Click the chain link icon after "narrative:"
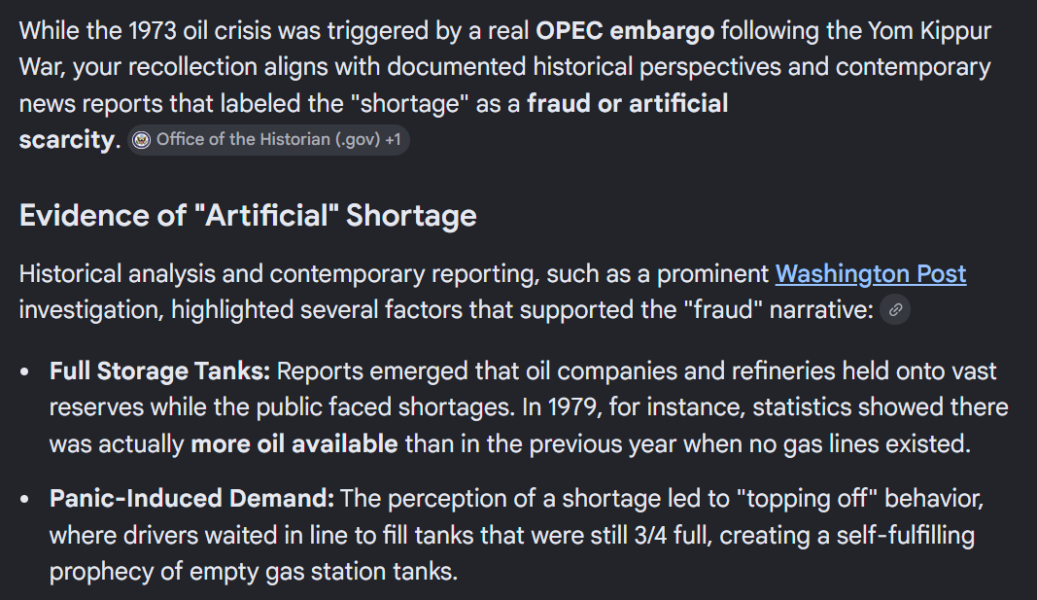The height and width of the screenshot is (600, 1037). point(895,310)
